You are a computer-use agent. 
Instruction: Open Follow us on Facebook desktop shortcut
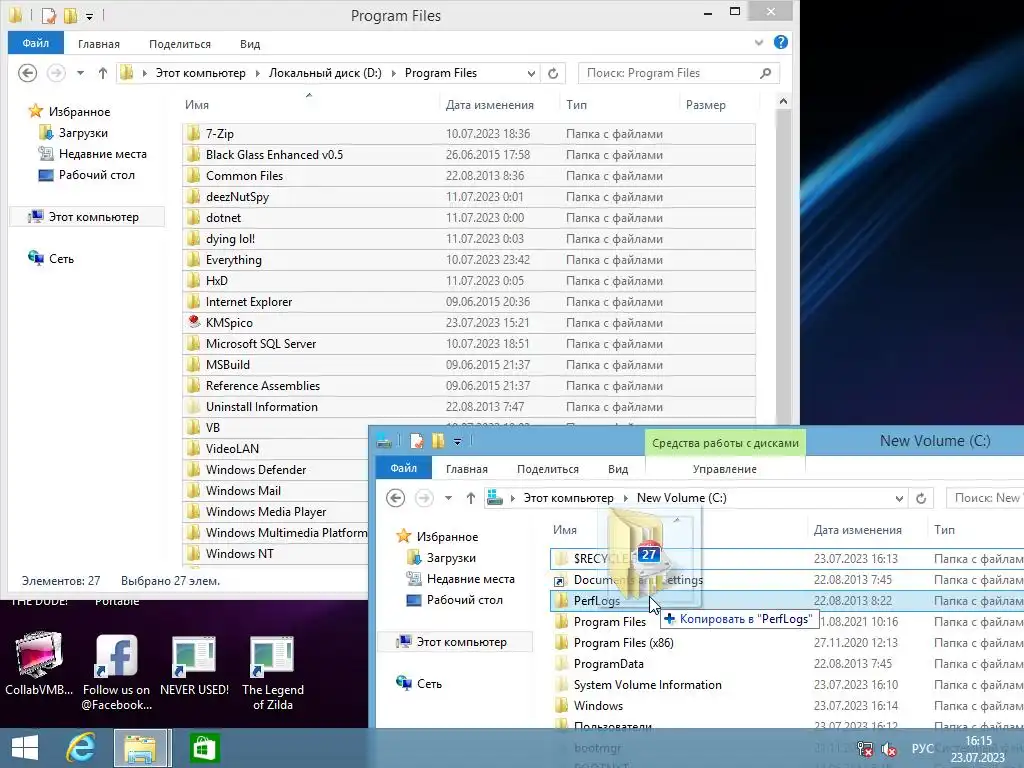[x=116, y=673]
